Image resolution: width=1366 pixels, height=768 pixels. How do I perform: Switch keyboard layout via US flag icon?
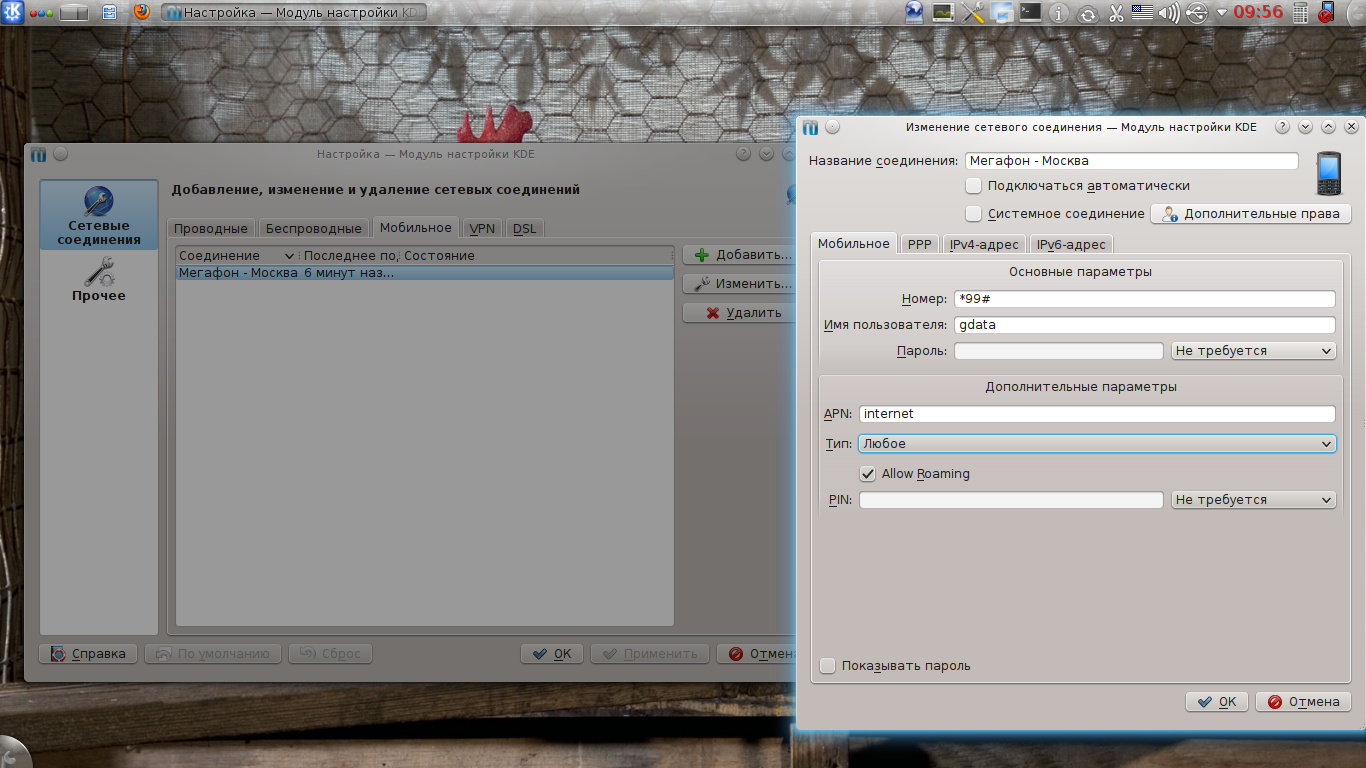click(x=1142, y=13)
